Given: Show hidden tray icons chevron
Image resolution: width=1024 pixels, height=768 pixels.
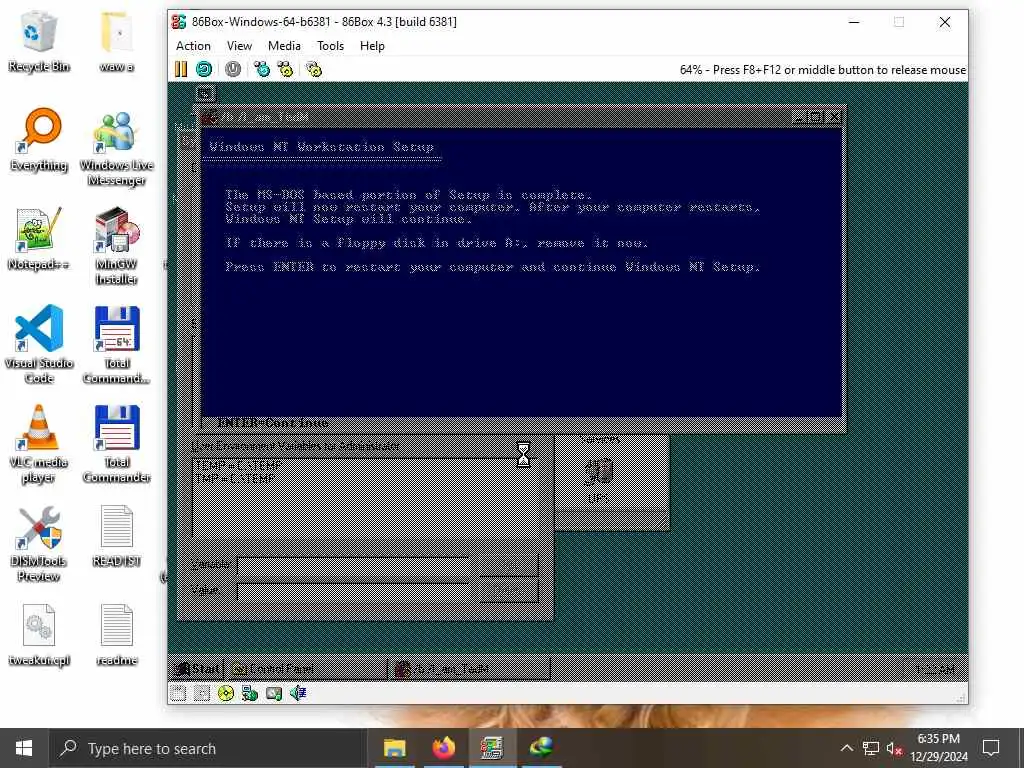Looking at the screenshot, I should (x=846, y=748).
